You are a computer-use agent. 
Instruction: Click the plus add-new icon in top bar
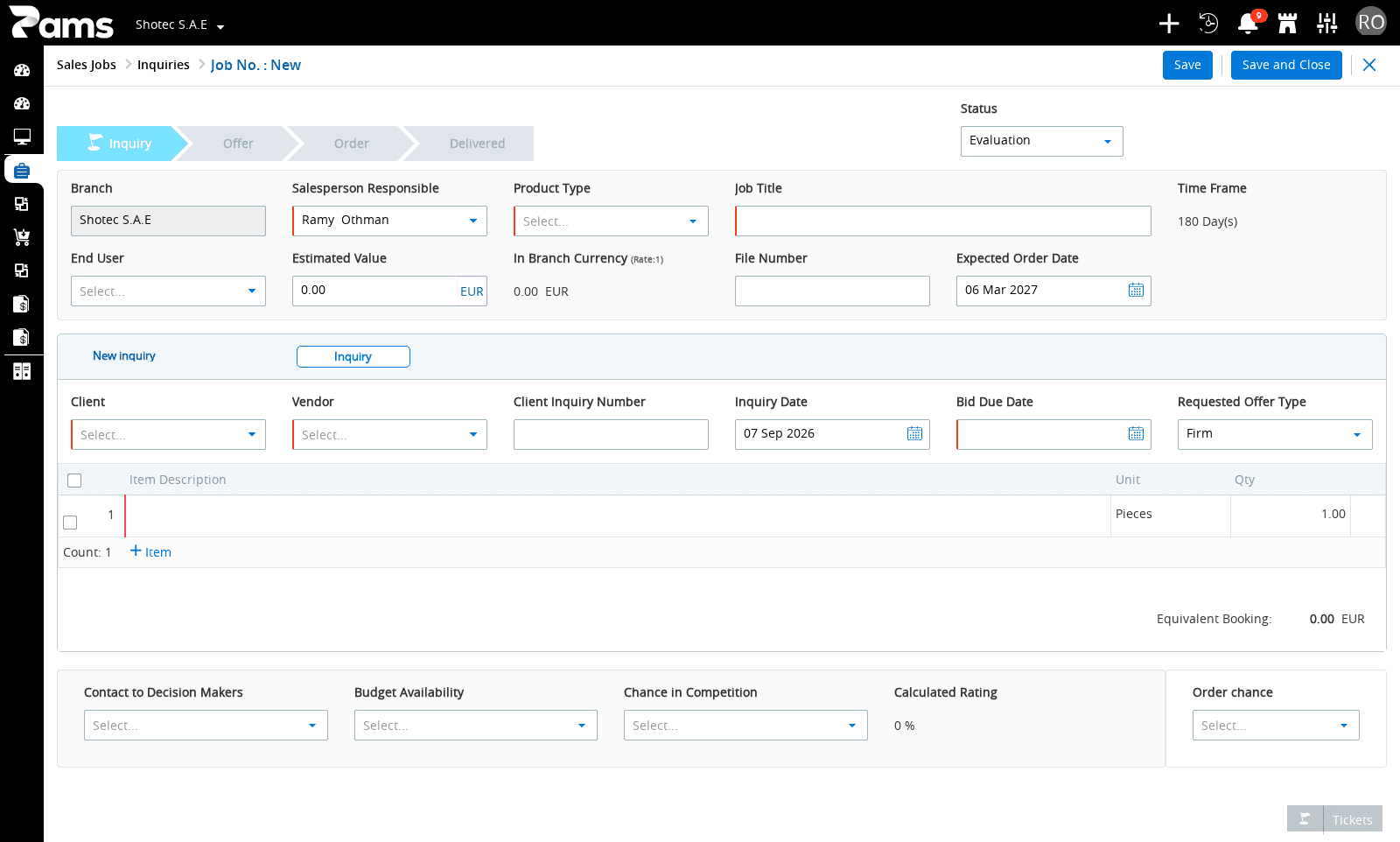pos(1169,24)
